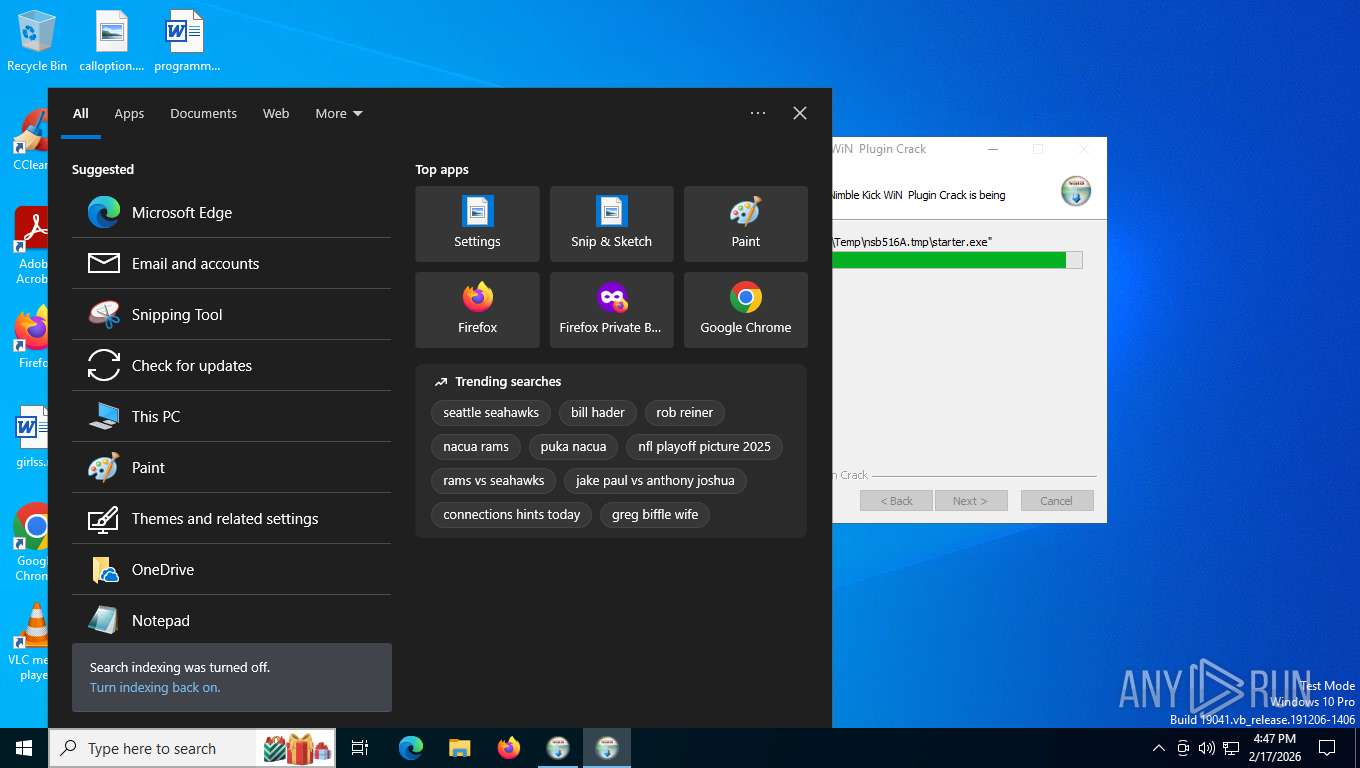This screenshot has width=1360, height=768.
Task: Select calloption image file on desktop
Action: coord(112,41)
